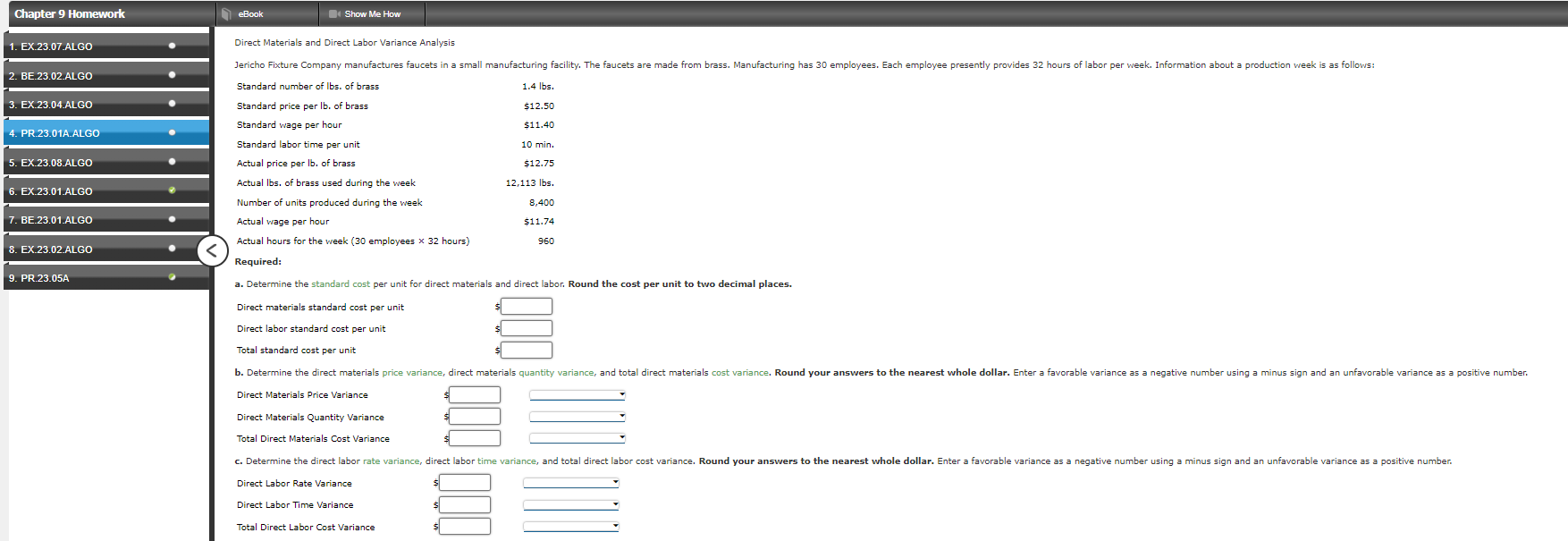Open the 'standard cost' glossary link

tap(341, 284)
